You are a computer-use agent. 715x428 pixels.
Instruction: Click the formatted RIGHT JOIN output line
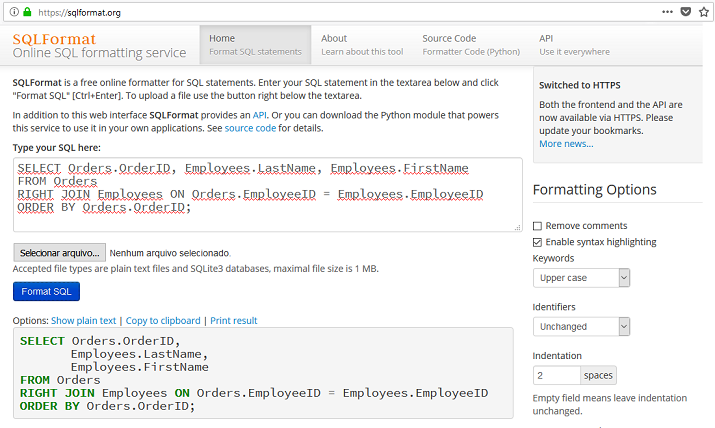254,393
